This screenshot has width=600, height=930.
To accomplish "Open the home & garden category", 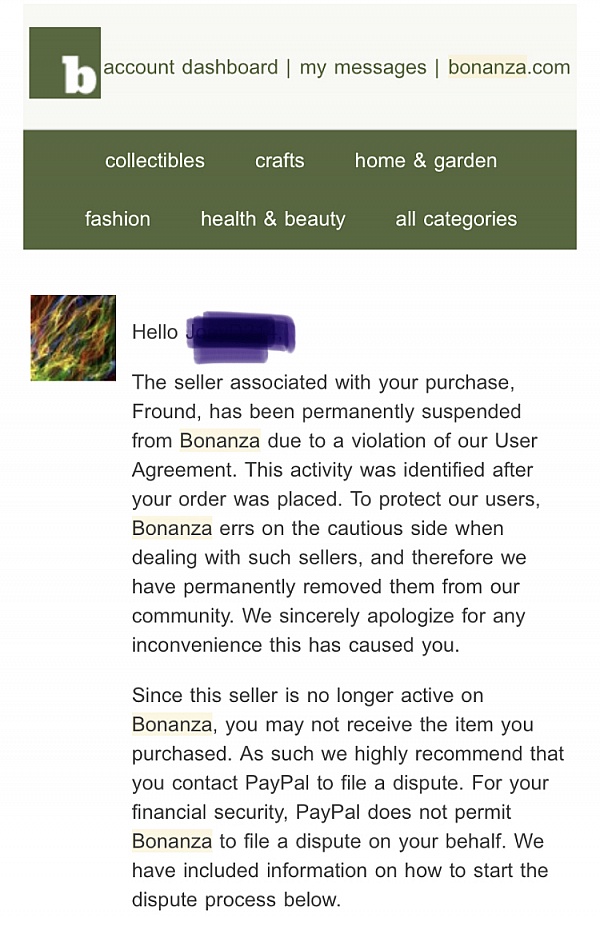I will point(425,160).
